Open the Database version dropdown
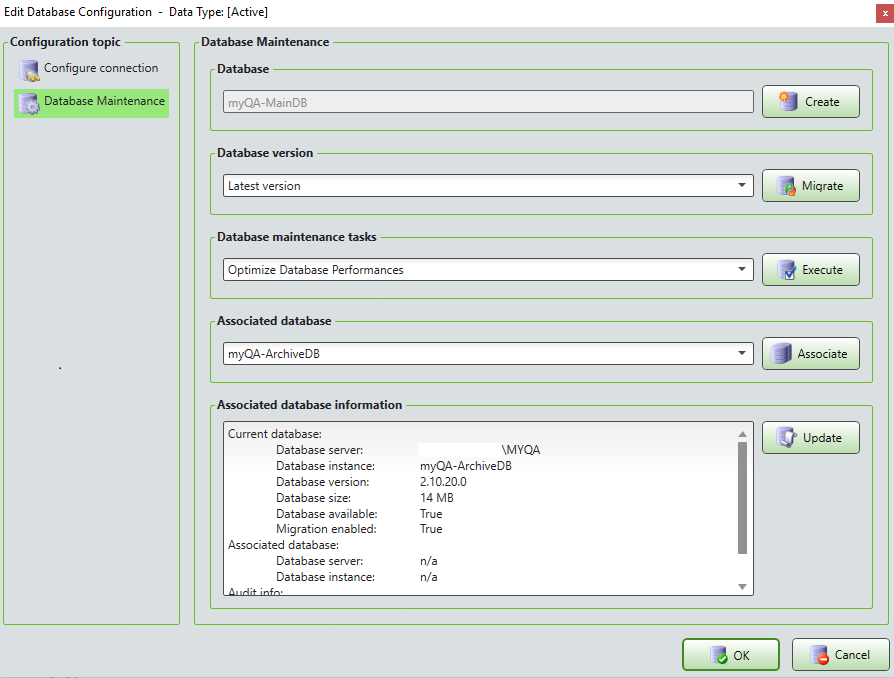 coord(488,185)
